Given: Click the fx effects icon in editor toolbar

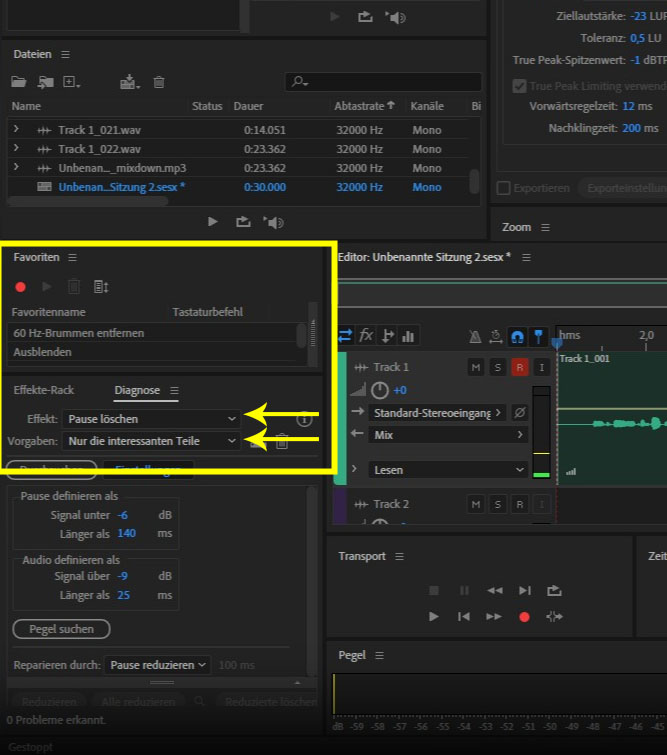Looking at the screenshot, I should [x=366, y=336].
